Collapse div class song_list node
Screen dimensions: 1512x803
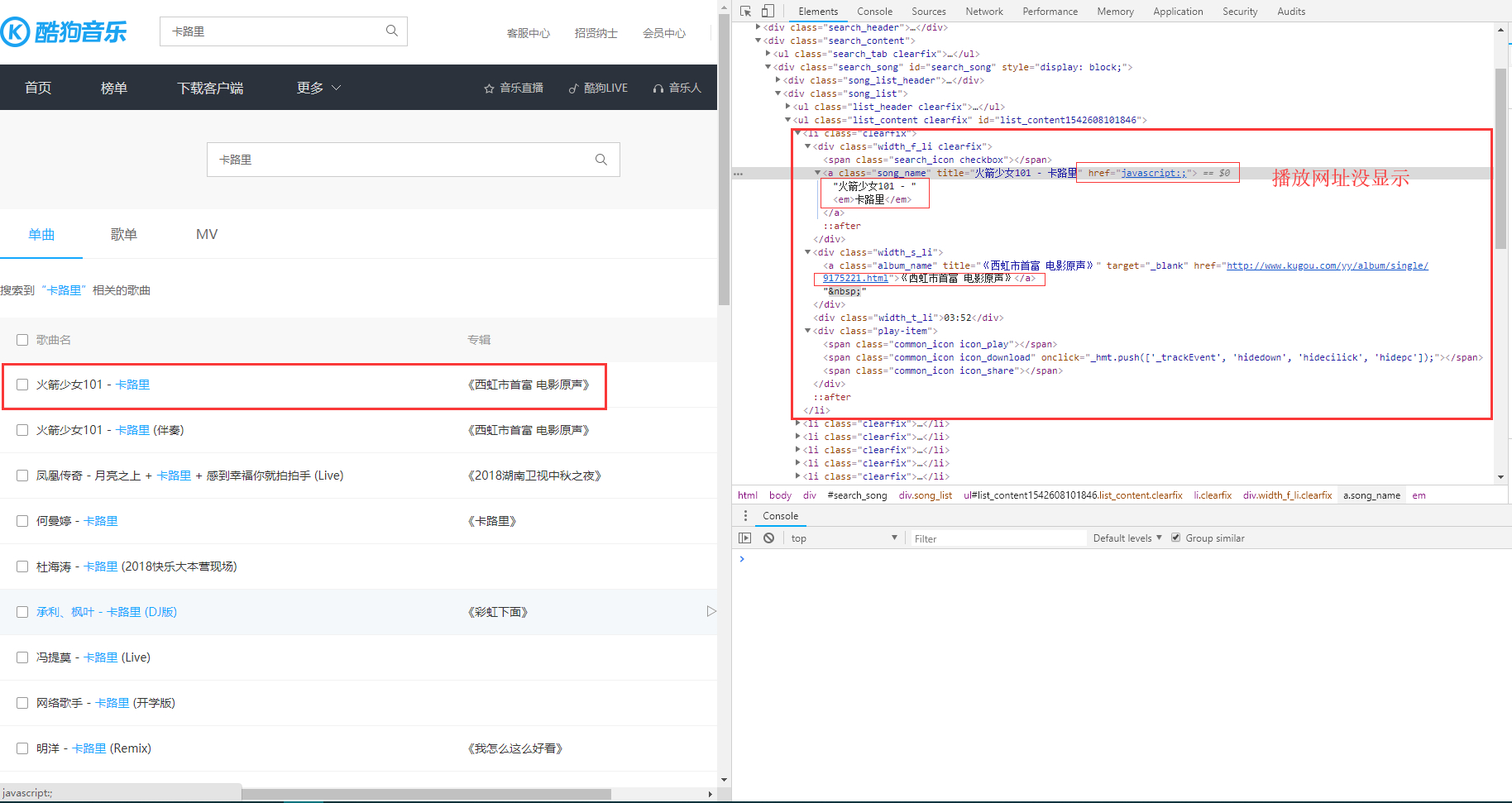point(778,93)
